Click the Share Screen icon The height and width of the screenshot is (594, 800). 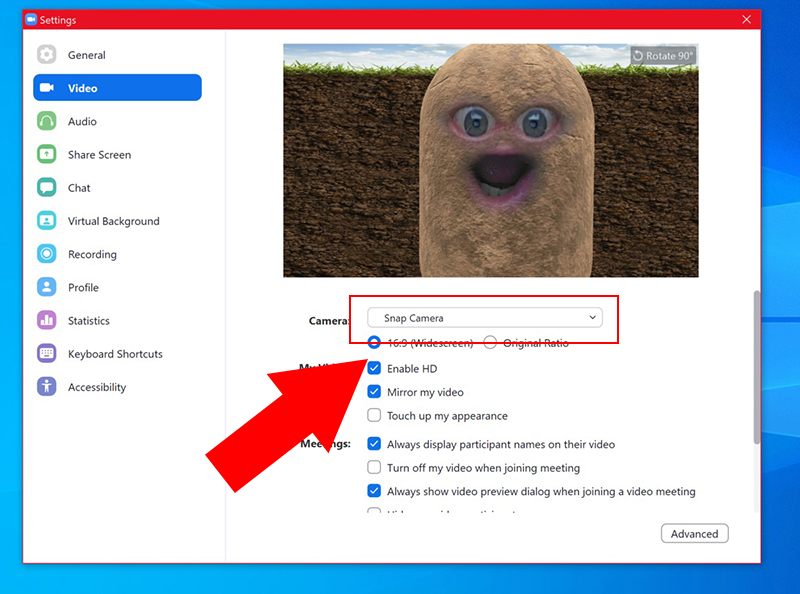pos(46,154)
